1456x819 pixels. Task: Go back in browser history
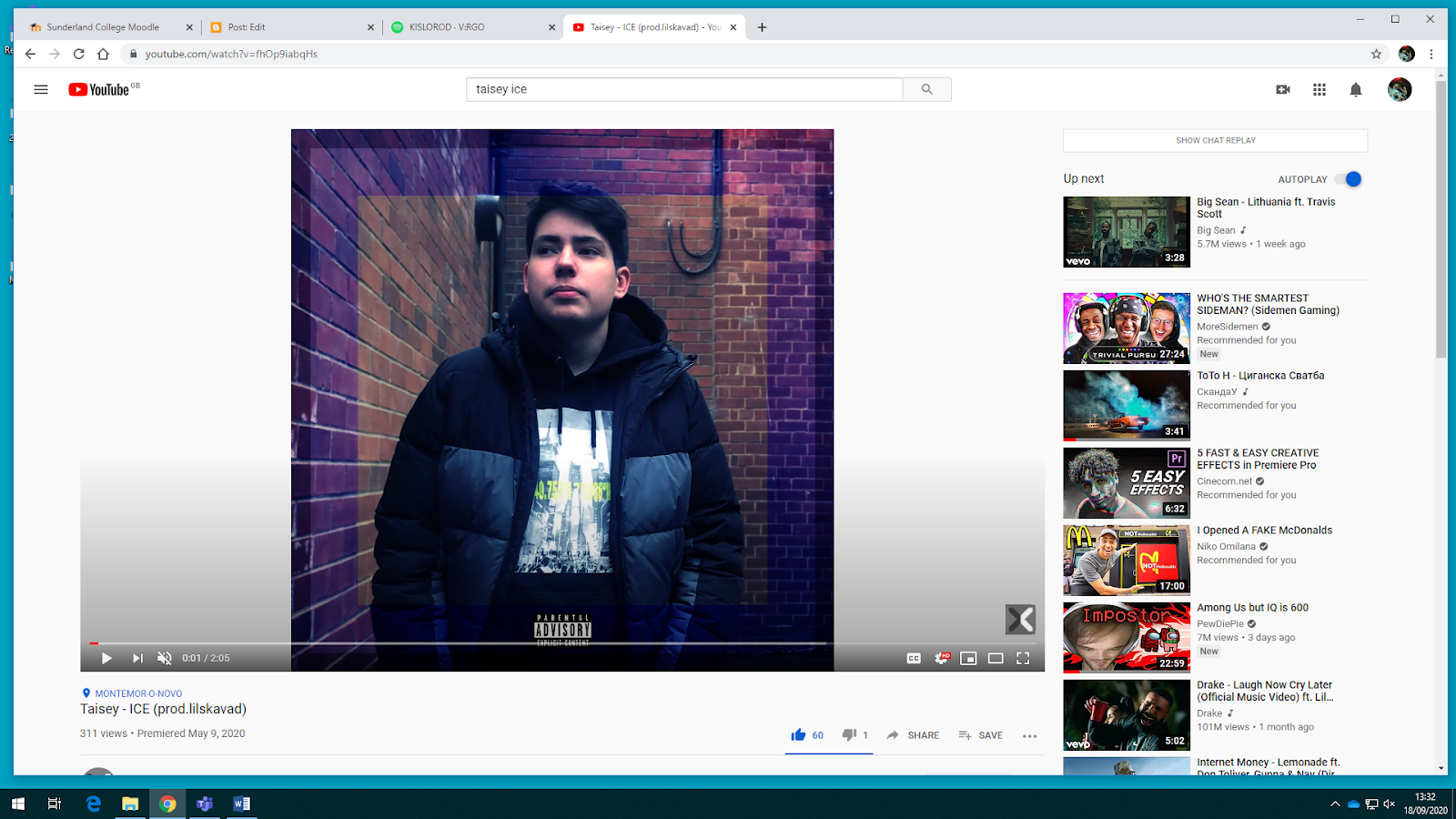pos(30,54)
